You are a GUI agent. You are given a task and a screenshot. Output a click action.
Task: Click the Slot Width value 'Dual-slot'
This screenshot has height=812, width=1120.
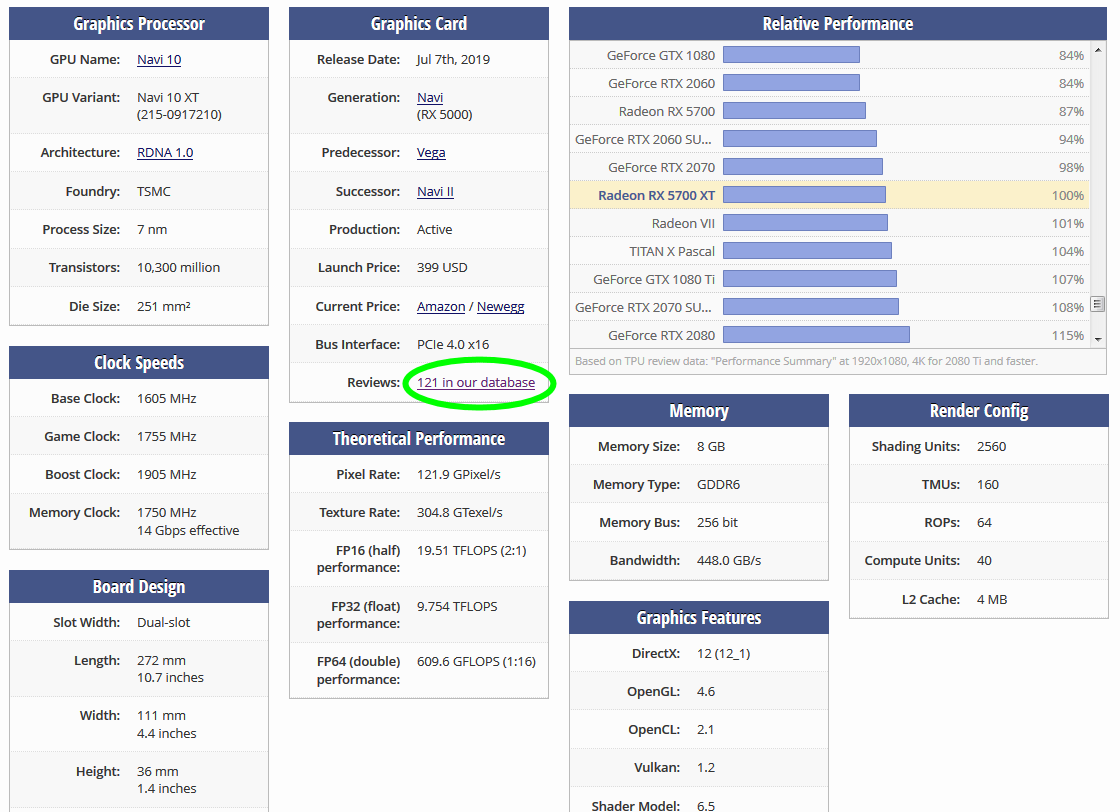[164, 622]
